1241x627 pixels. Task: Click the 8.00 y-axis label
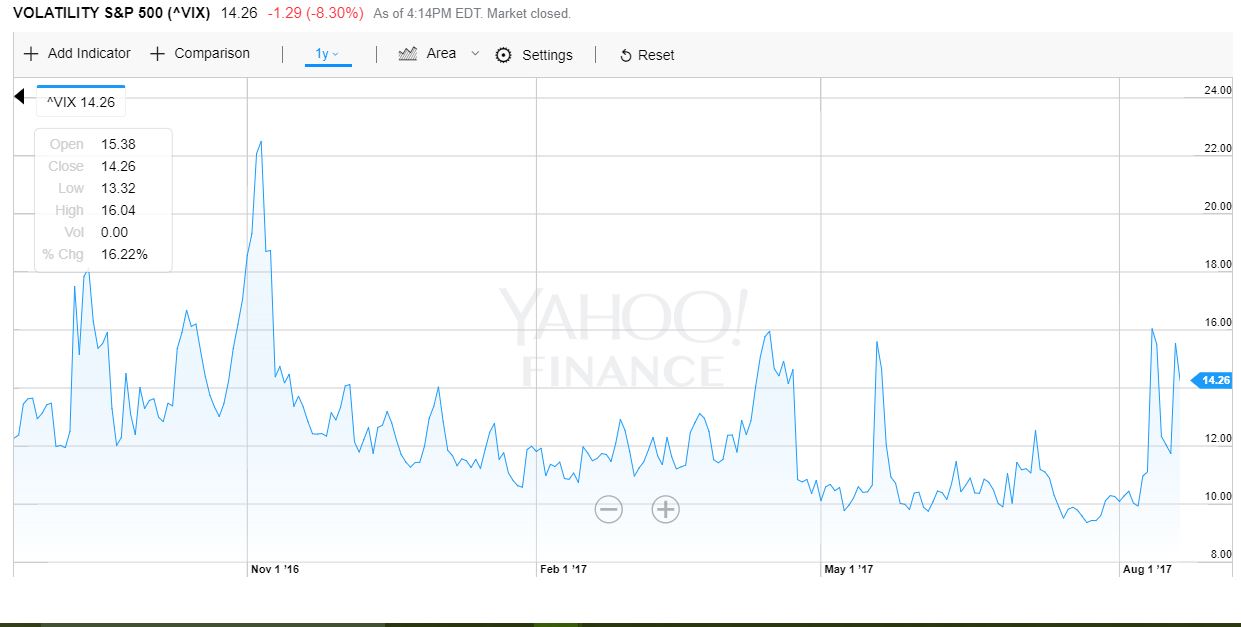tap(1220, 554)
